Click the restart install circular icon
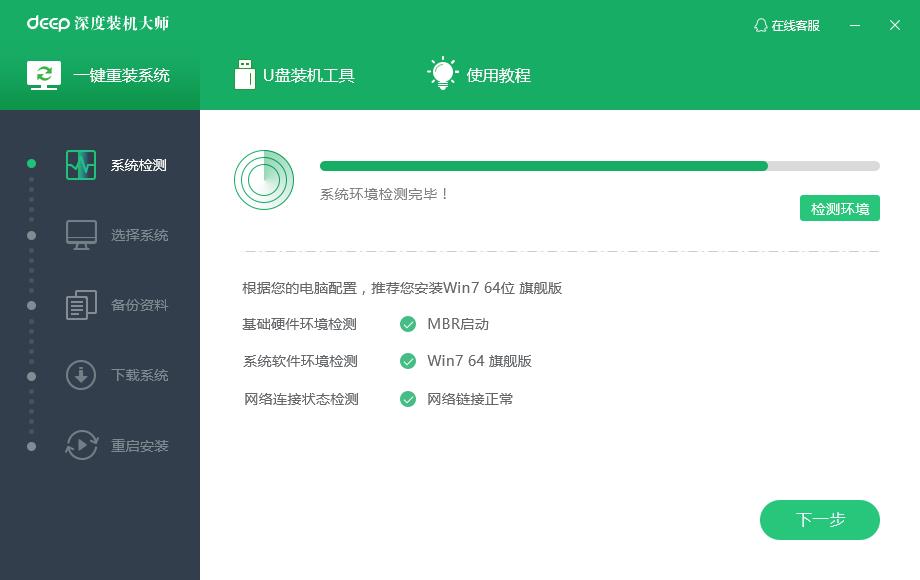 81,445
